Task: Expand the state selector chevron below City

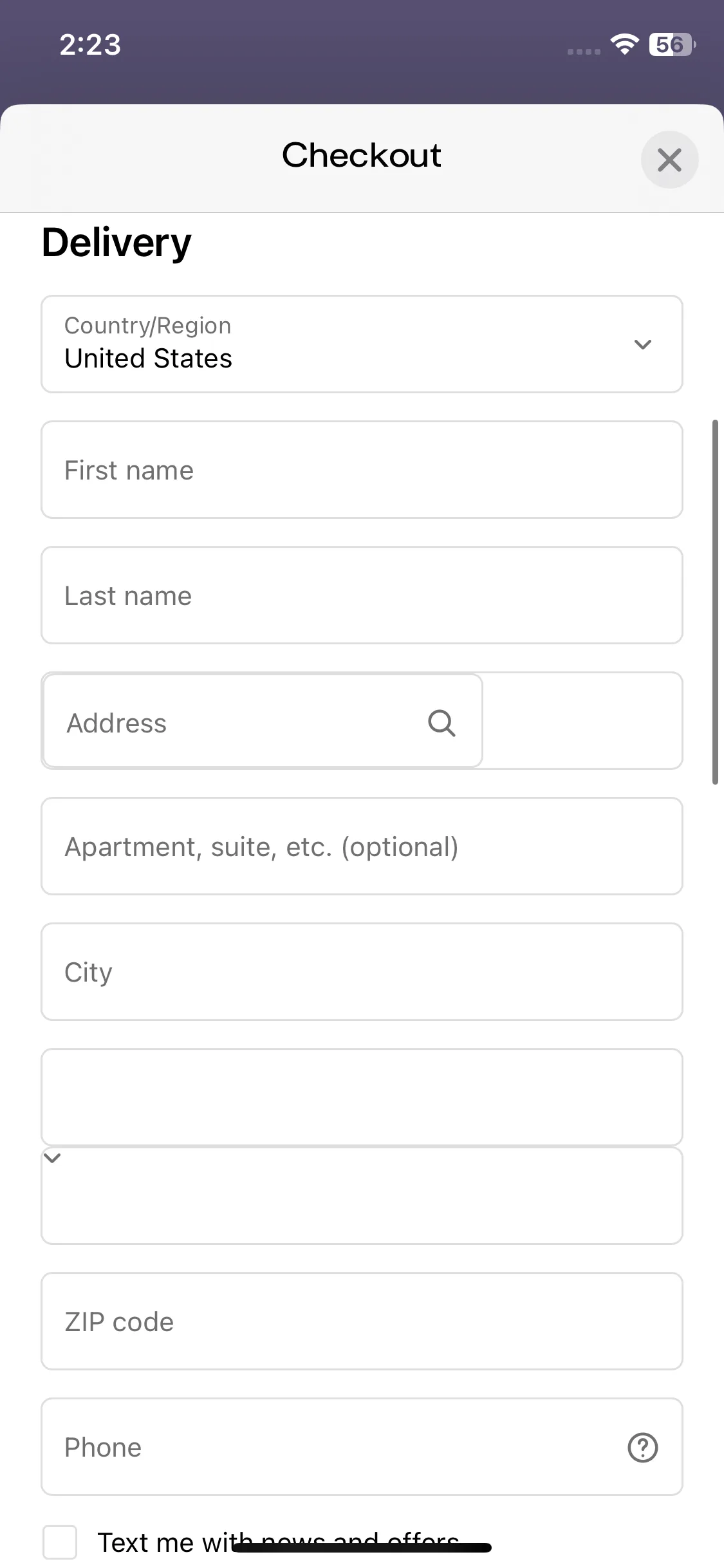Action: pyautogui.click(x=52, y=1158)
